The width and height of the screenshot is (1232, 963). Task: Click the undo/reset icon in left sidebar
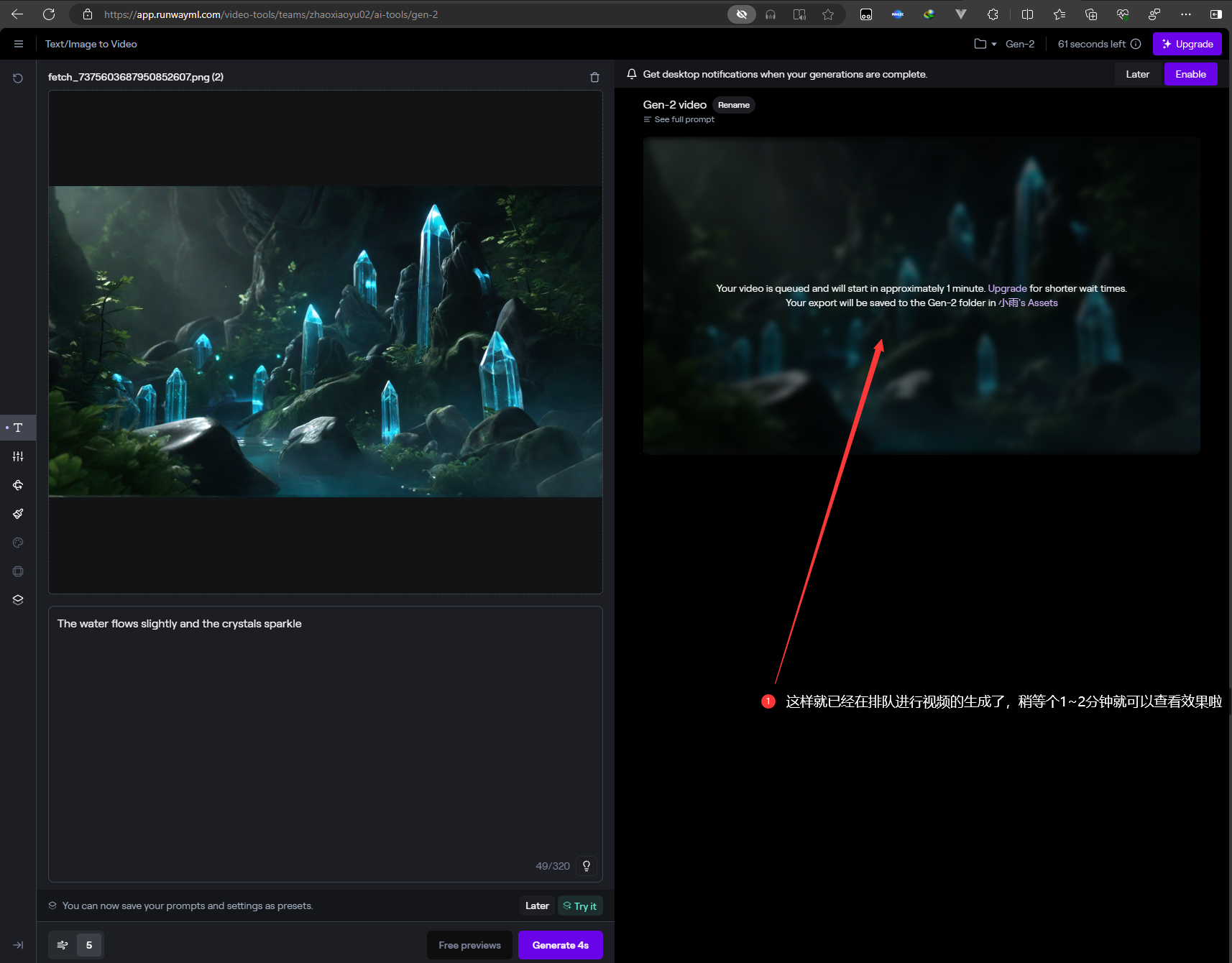coord(18,78)
